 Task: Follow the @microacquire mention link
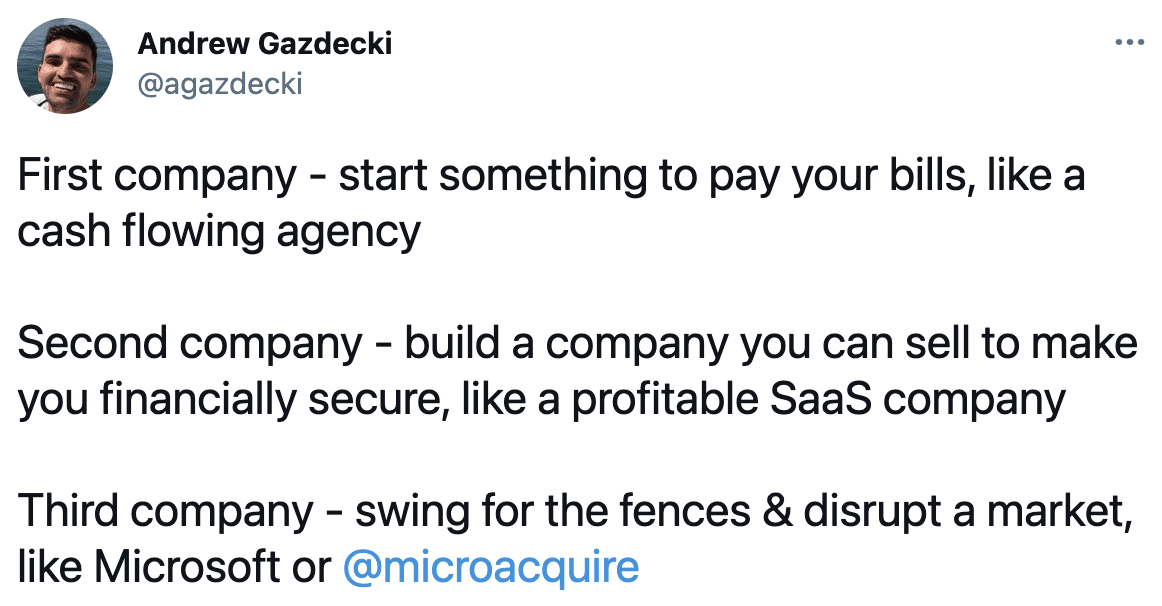coord(491,567)
